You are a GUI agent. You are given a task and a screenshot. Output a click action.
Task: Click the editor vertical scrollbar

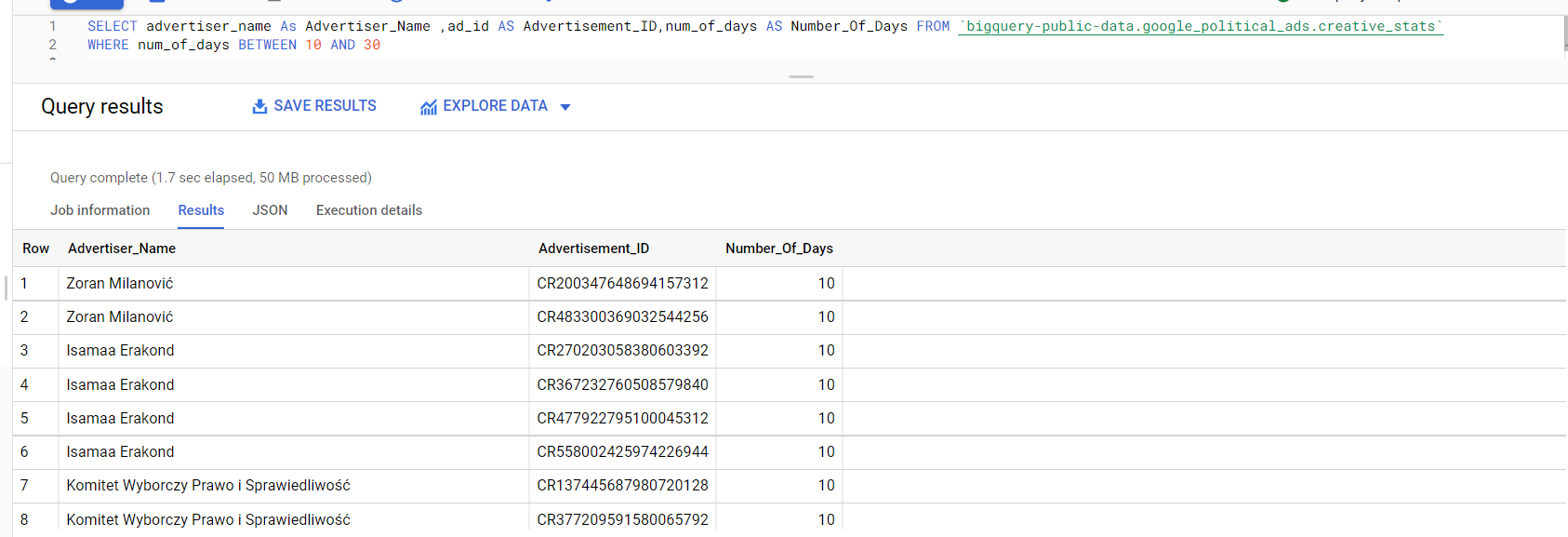[1564, 34]
